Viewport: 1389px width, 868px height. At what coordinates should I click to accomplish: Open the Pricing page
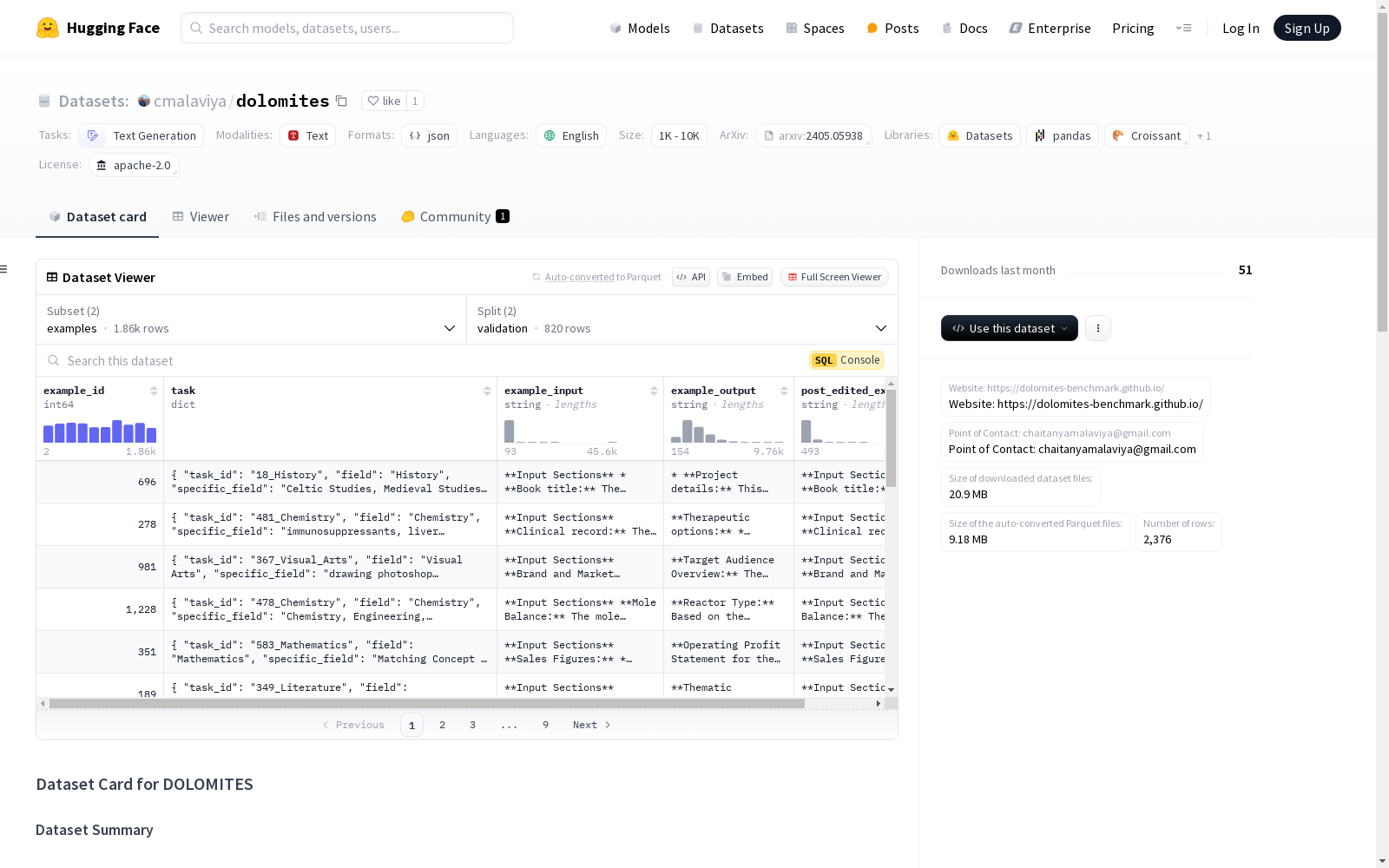(x=1133, y=28)
